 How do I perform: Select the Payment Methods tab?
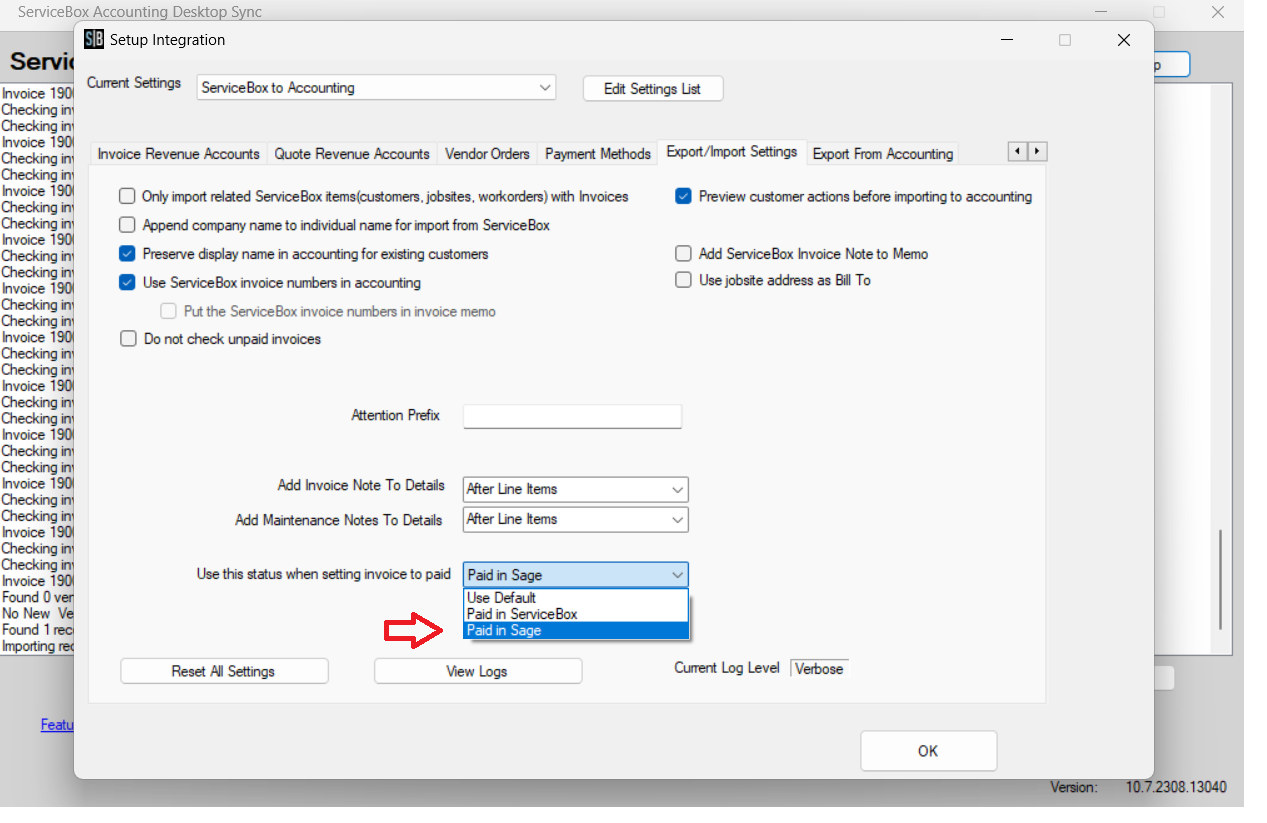598,154
